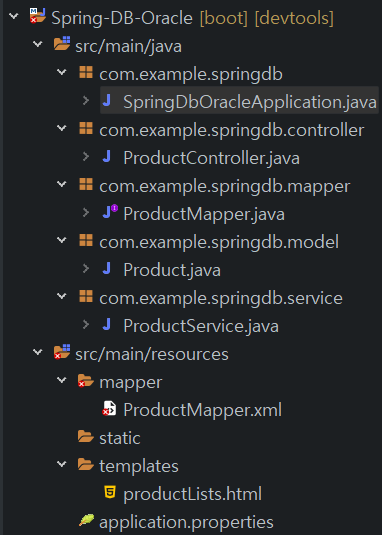Collapse the templates folder
The height and width of the screenshot is (535, 382).
[61, 464]
